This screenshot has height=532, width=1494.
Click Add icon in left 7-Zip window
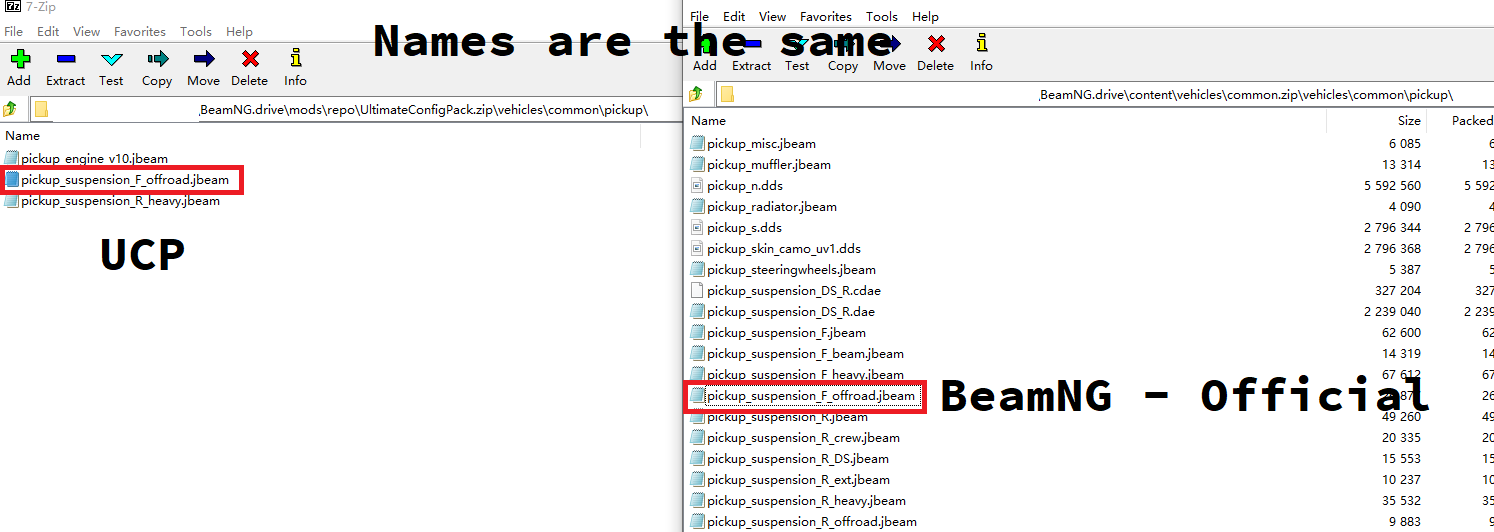coord(19,59)
